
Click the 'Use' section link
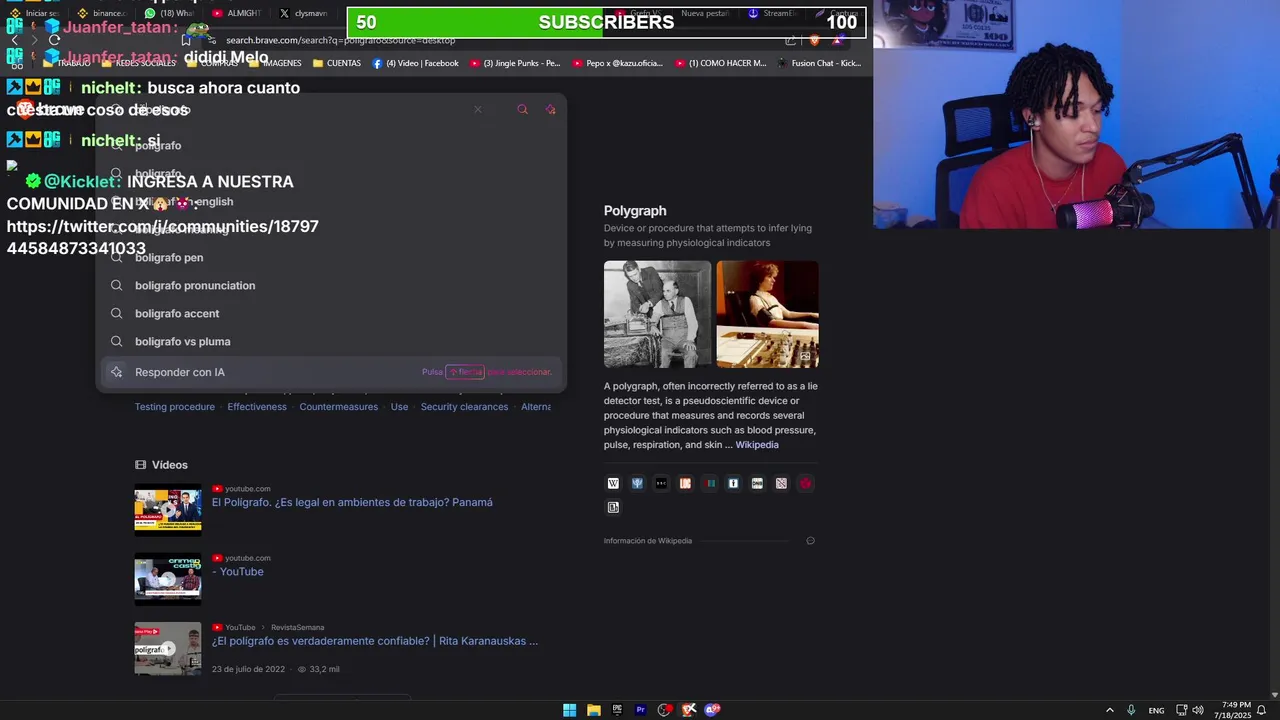coord(399,407)
